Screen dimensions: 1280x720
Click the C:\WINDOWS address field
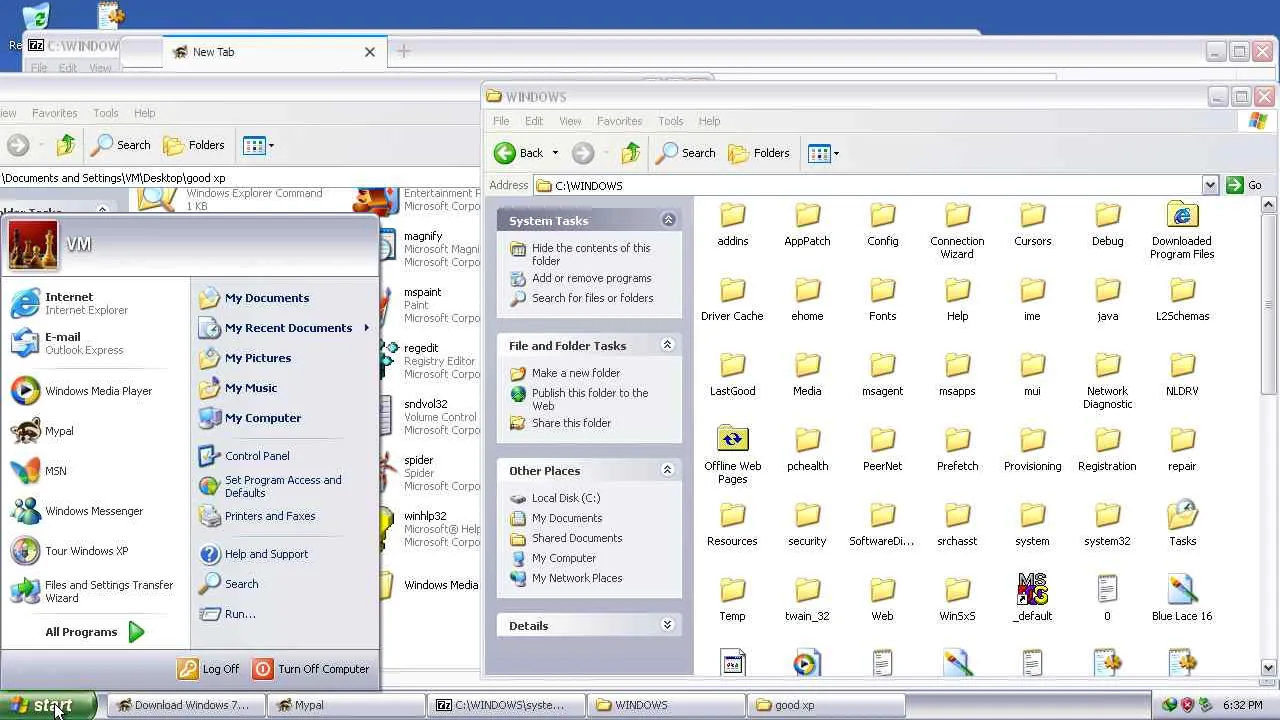click(x=867, y=185)
